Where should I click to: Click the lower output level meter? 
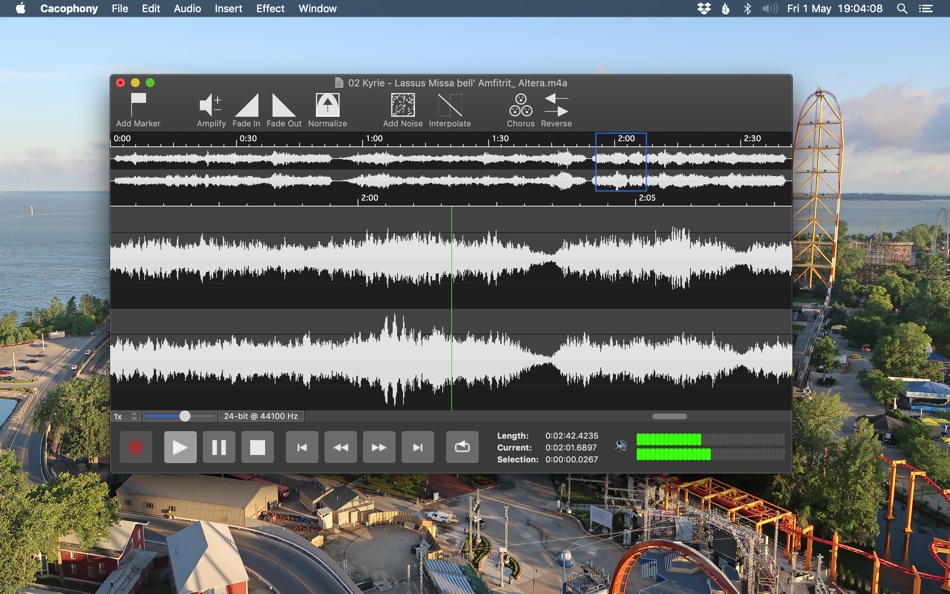click(710, 454)
